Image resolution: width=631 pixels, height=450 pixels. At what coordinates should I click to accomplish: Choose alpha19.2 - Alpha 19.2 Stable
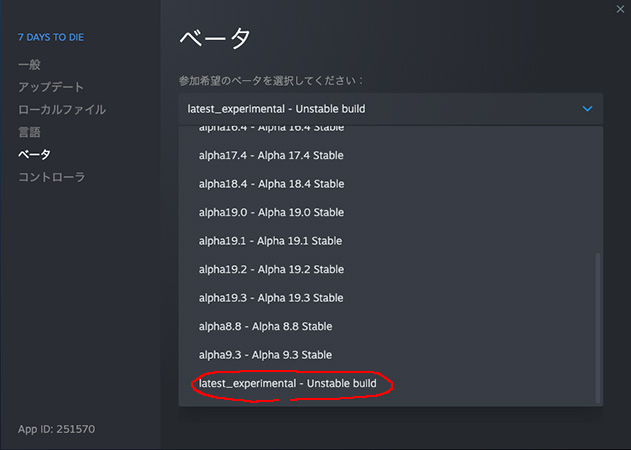pos(271,269)
